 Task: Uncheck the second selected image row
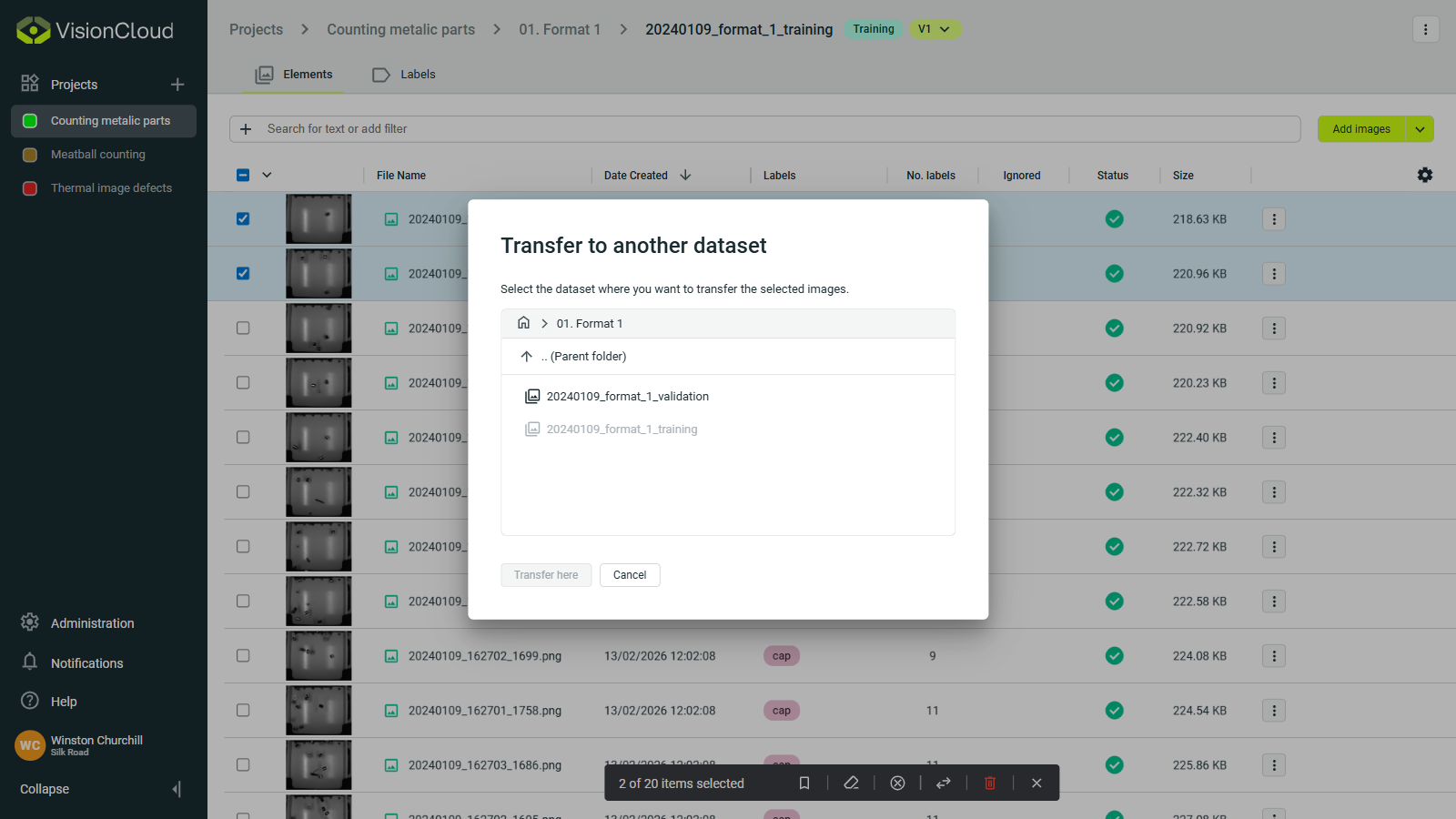(x=243, y=273)
